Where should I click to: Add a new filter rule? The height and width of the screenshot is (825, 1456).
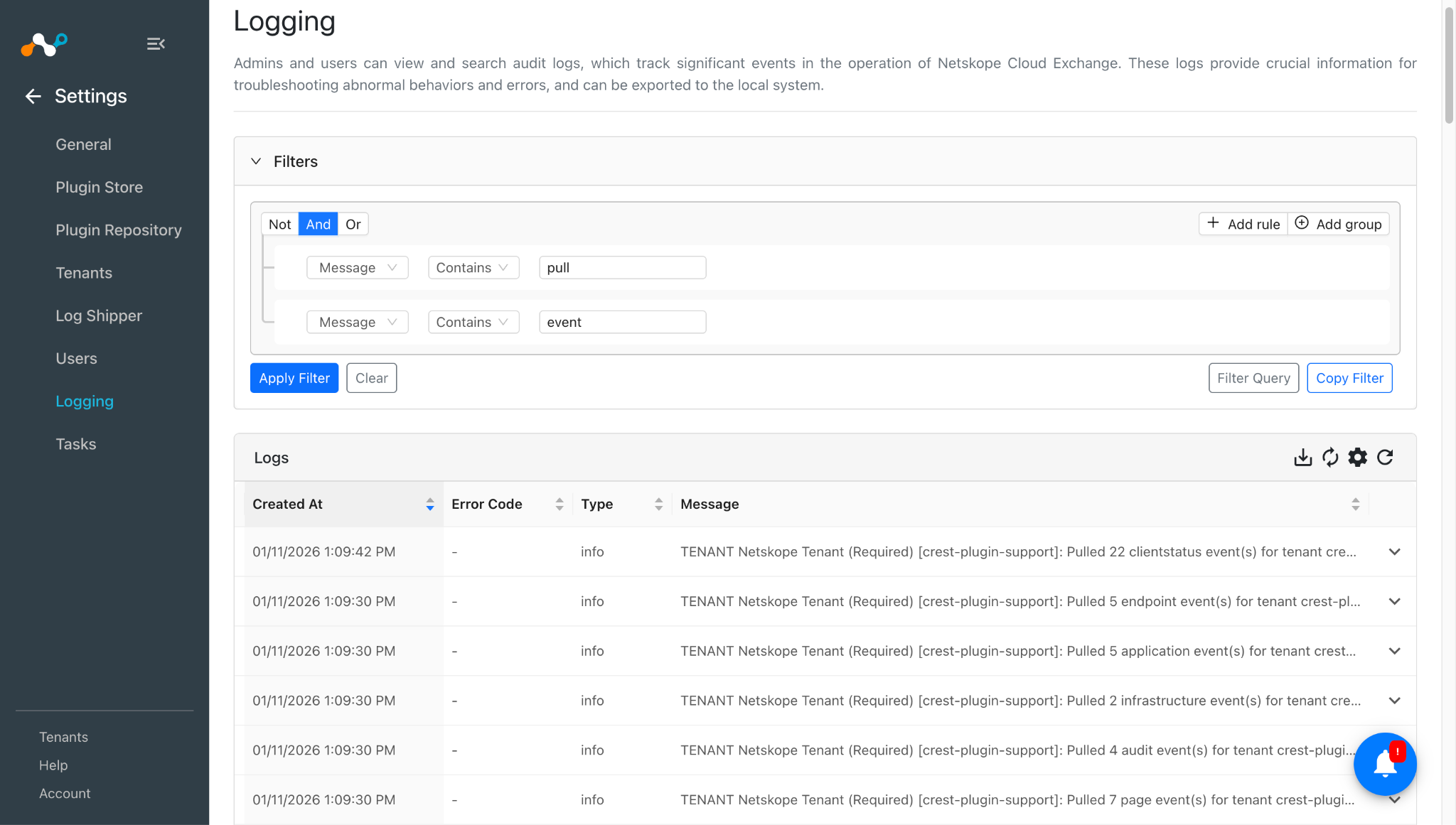[x=1243, y=225]
